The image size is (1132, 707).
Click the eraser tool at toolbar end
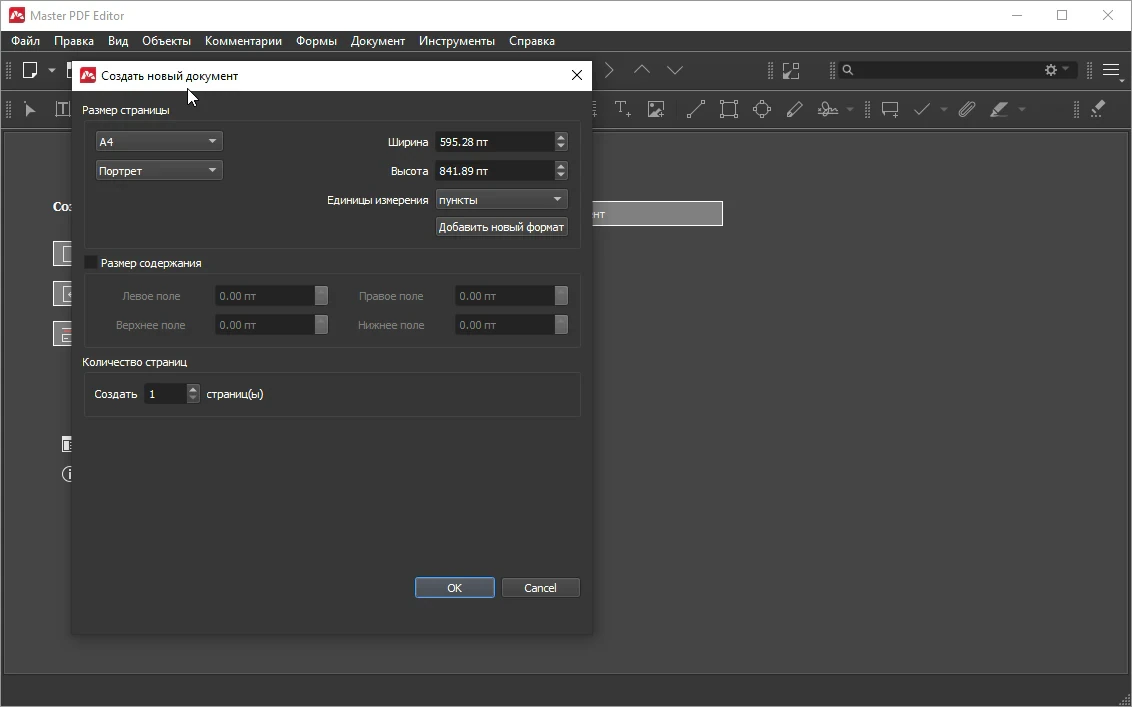pos(1098,110)
